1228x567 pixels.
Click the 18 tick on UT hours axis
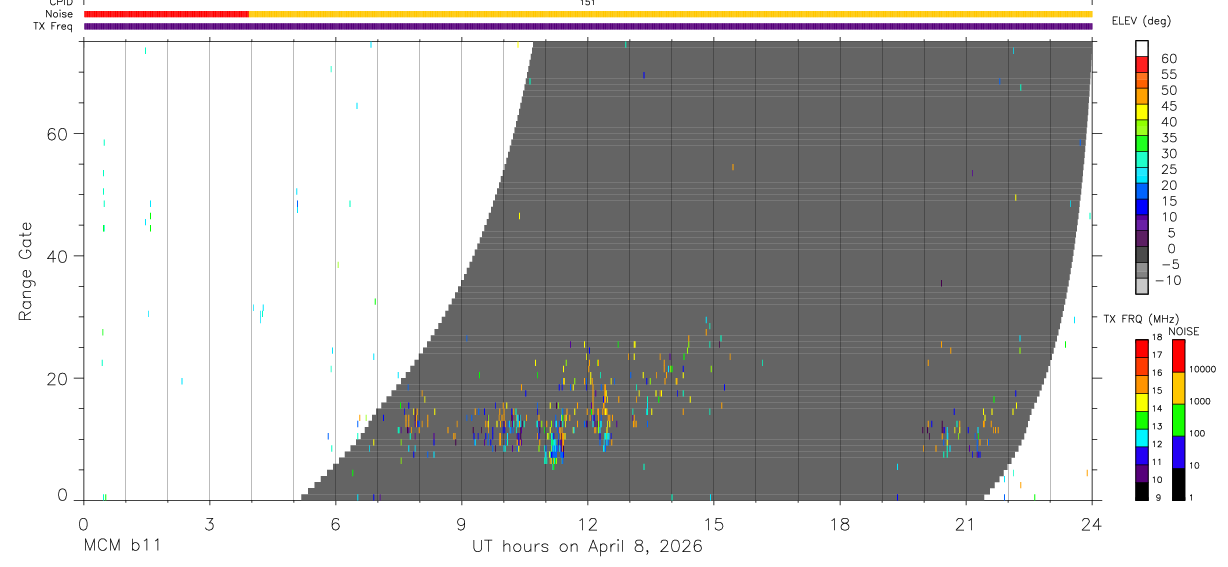(840, 524)
